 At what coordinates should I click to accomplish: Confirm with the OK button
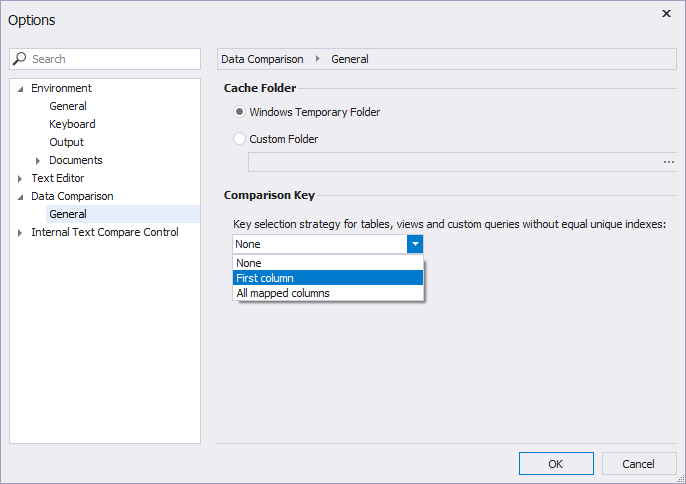(556, 463)
